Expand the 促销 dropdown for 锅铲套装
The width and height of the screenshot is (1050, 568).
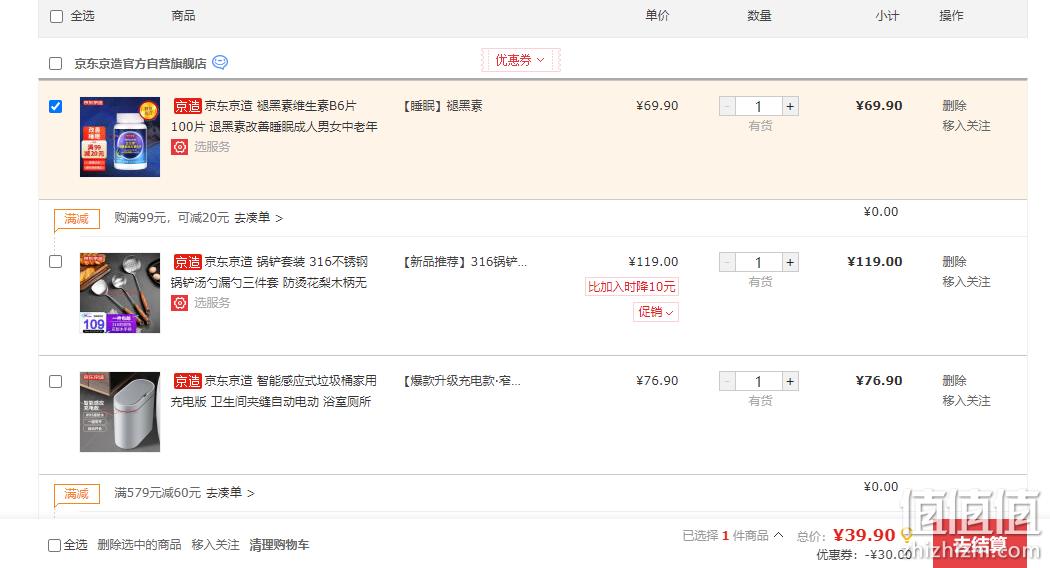[656, 312]
